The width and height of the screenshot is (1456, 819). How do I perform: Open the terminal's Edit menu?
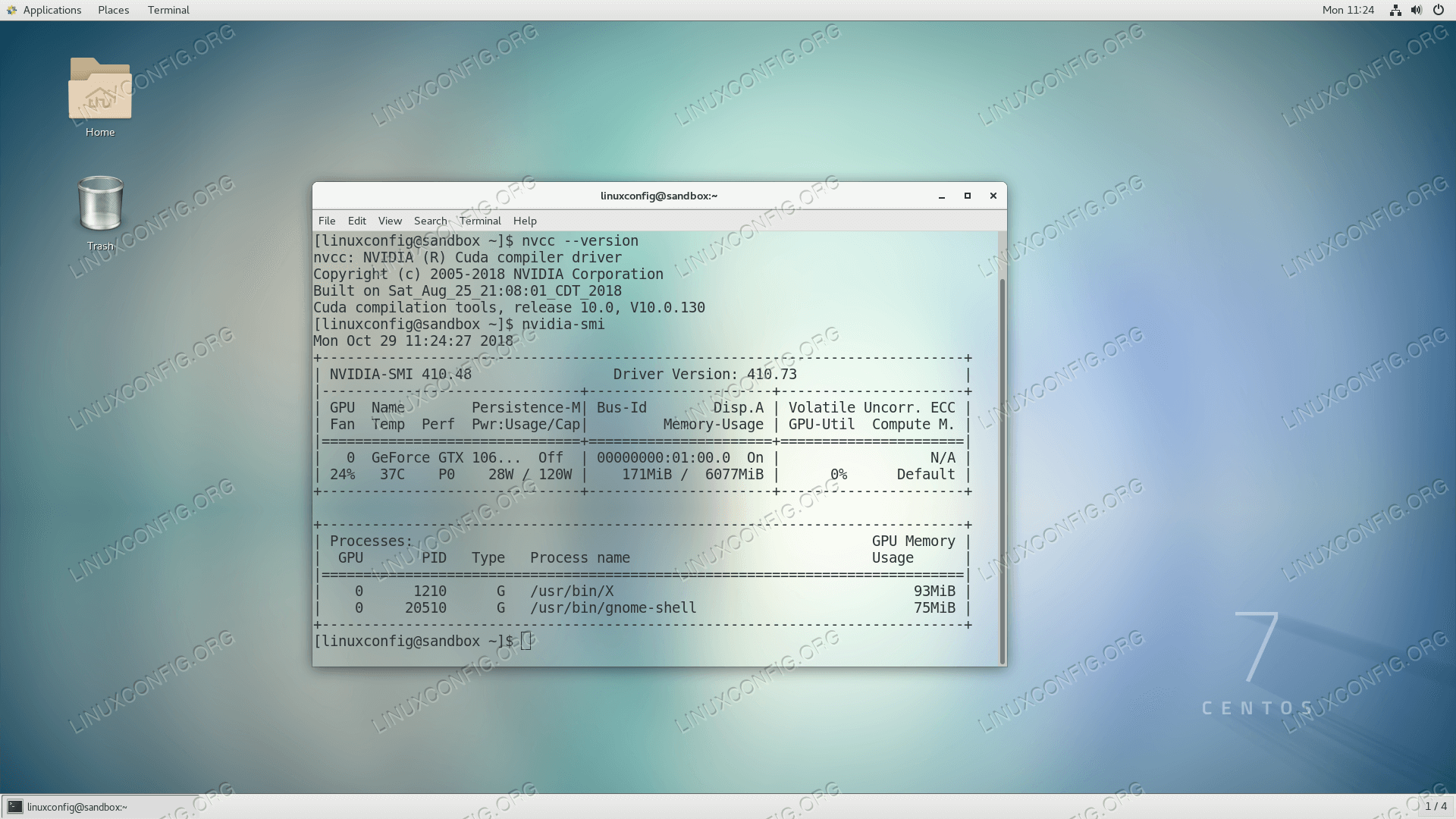[x=356, y=221]
